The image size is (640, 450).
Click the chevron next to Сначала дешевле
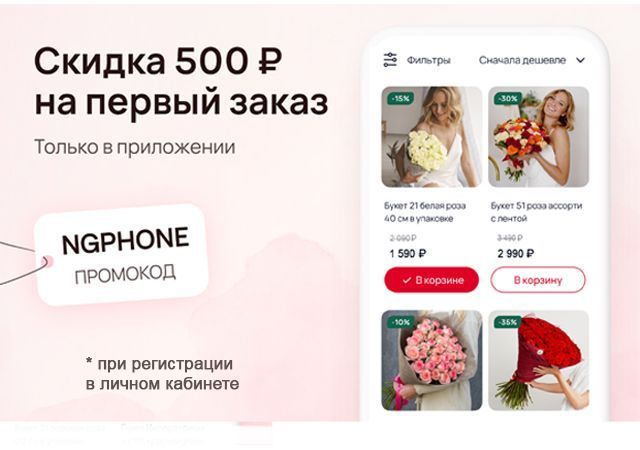(x=580, y=60)
